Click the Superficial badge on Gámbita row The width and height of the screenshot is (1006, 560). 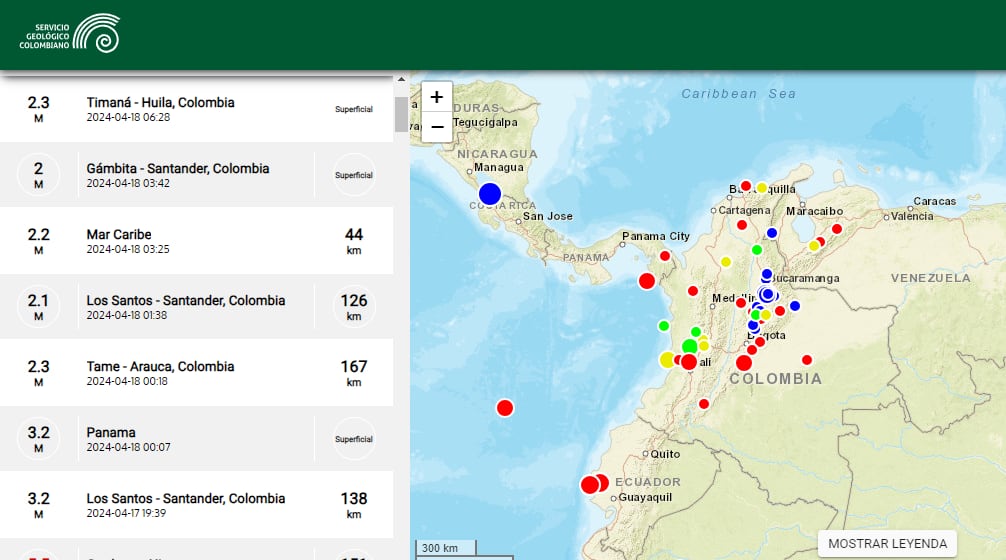pyautogui.click(x=354, y=174)
